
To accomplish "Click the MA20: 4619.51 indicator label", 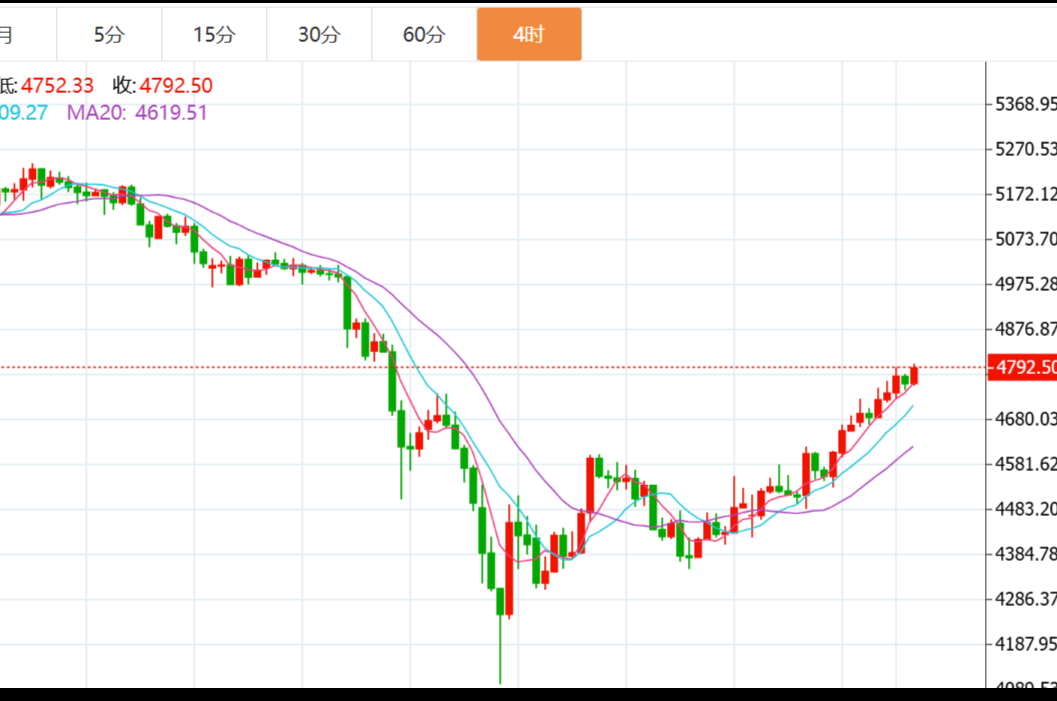I will tap(137, 113).
